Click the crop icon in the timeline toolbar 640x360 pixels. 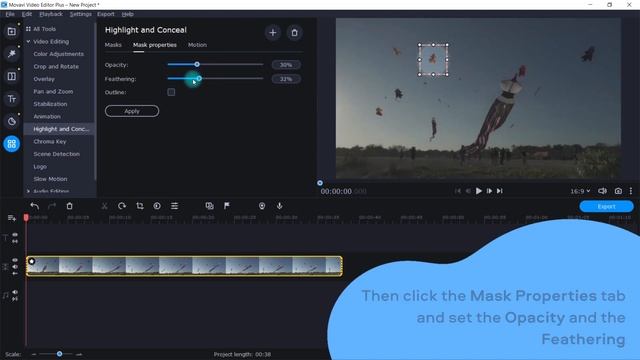[x=140, y=206]
